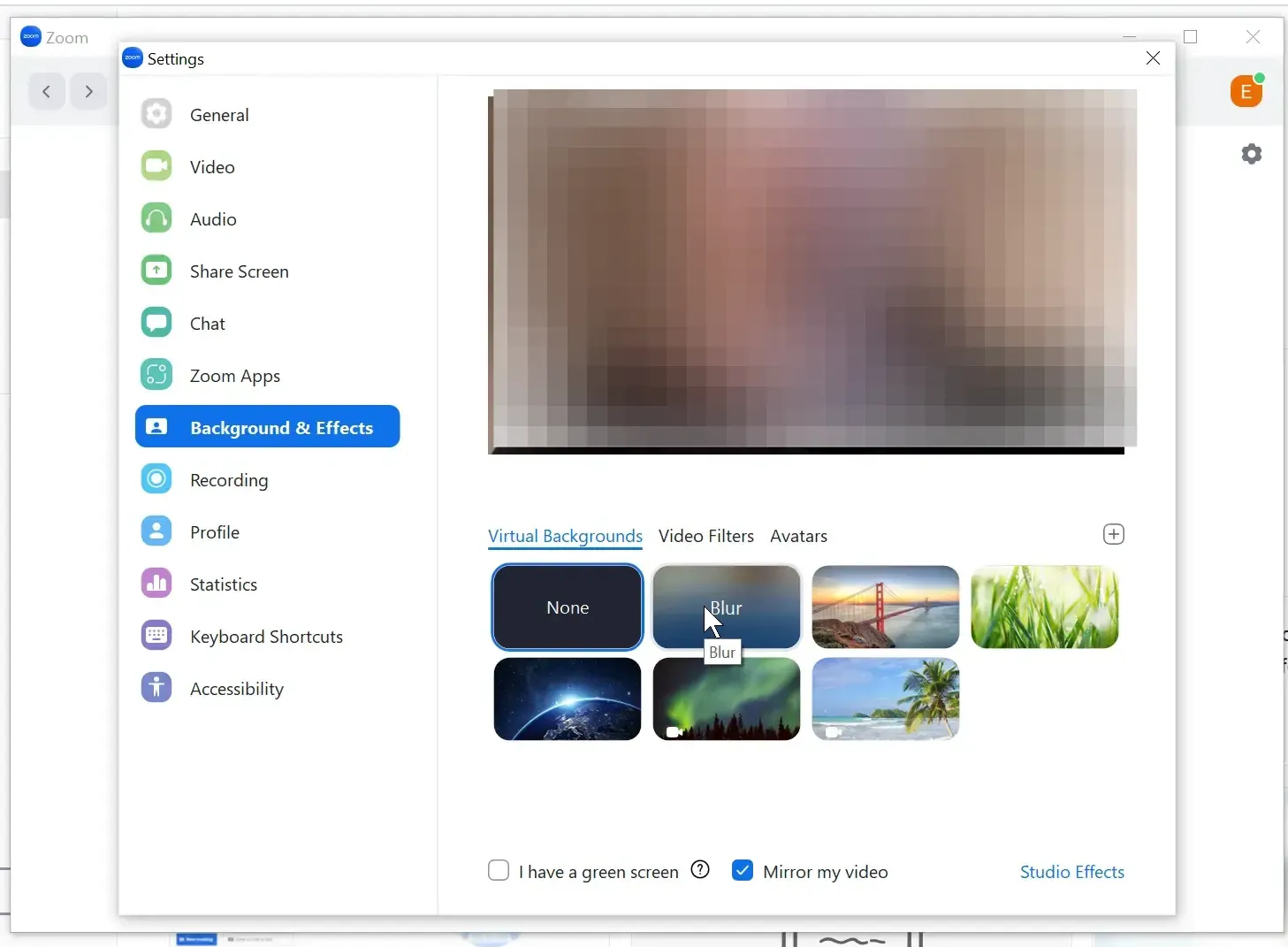Open Chat settings via its bubble icon
Viewport: 1288px width, 947px height.
(156, 323)
